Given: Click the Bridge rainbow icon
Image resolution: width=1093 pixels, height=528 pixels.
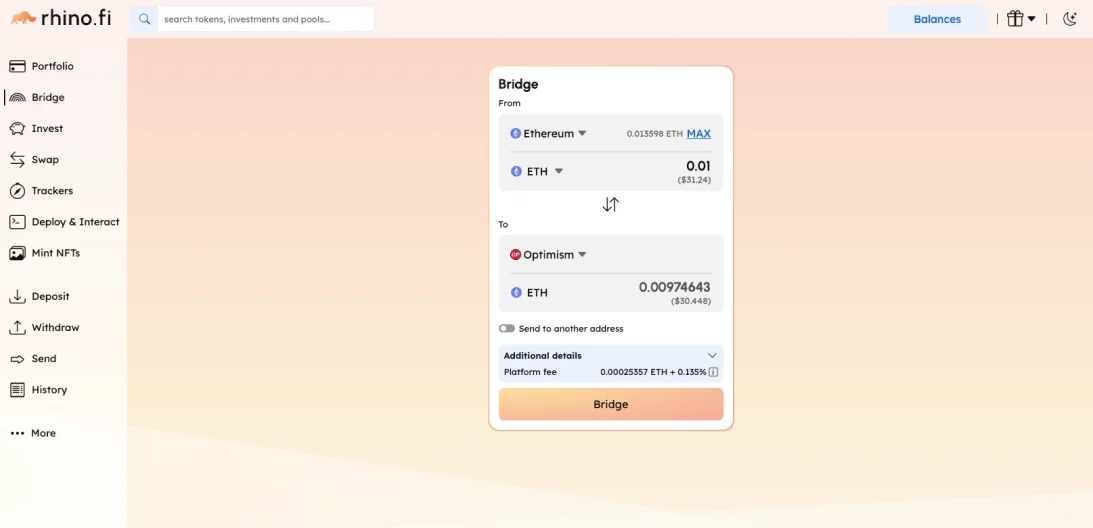Looking at the screenshot, I should pos(17,98).
